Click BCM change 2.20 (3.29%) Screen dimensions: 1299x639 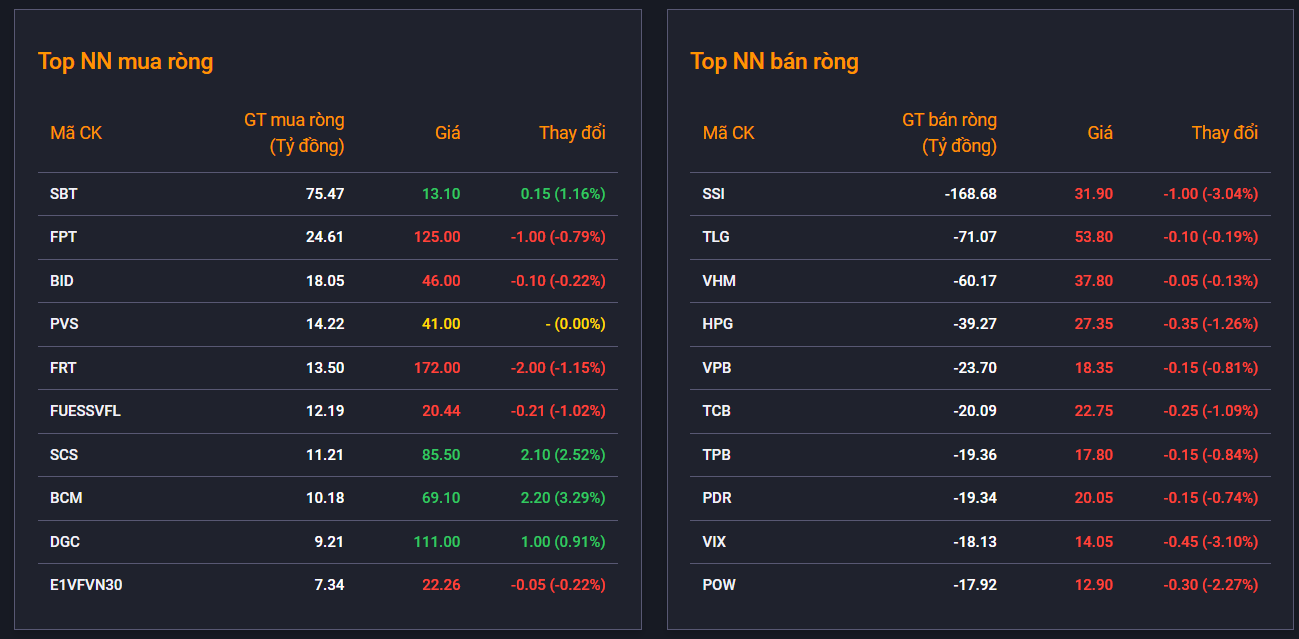(563, 498)
